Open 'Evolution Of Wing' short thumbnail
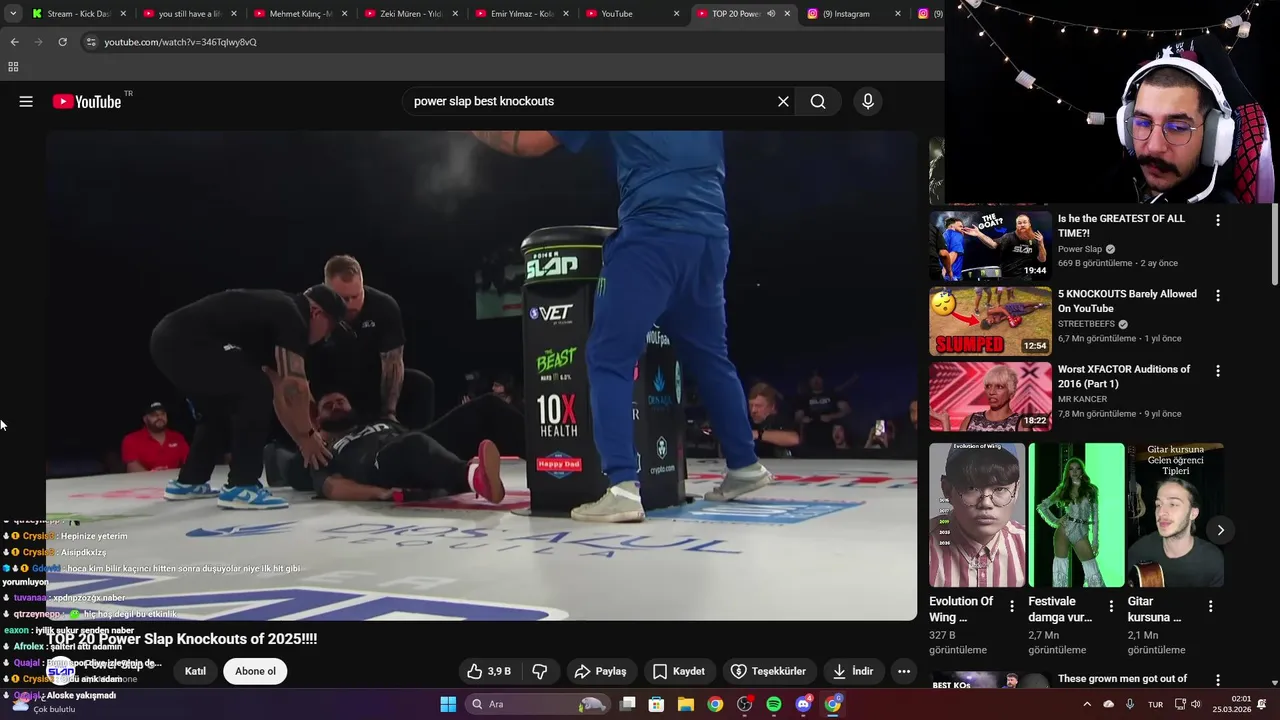1280x720 pixels. (977, 515)
